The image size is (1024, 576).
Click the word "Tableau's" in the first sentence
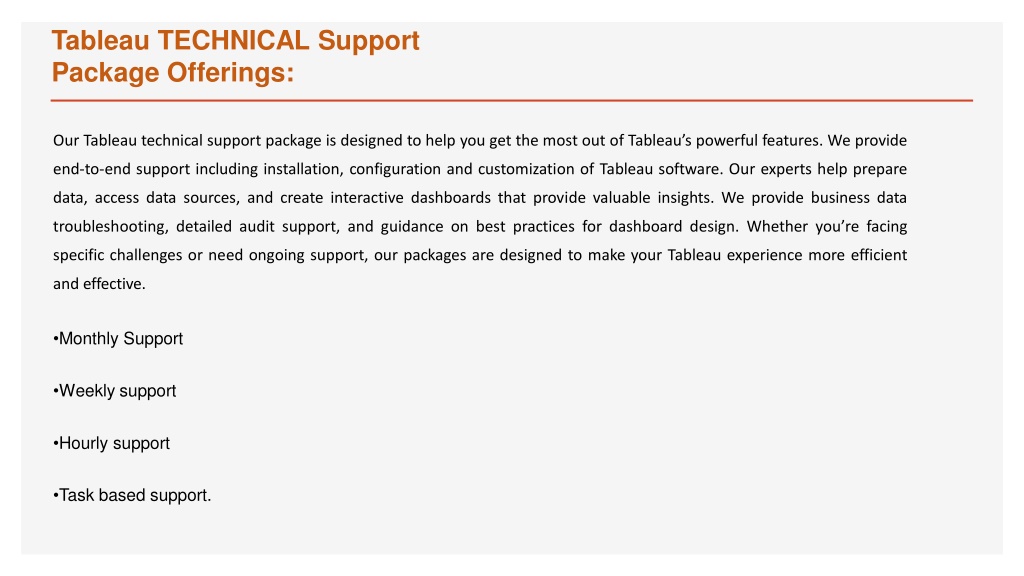click(x=659, y=140)
